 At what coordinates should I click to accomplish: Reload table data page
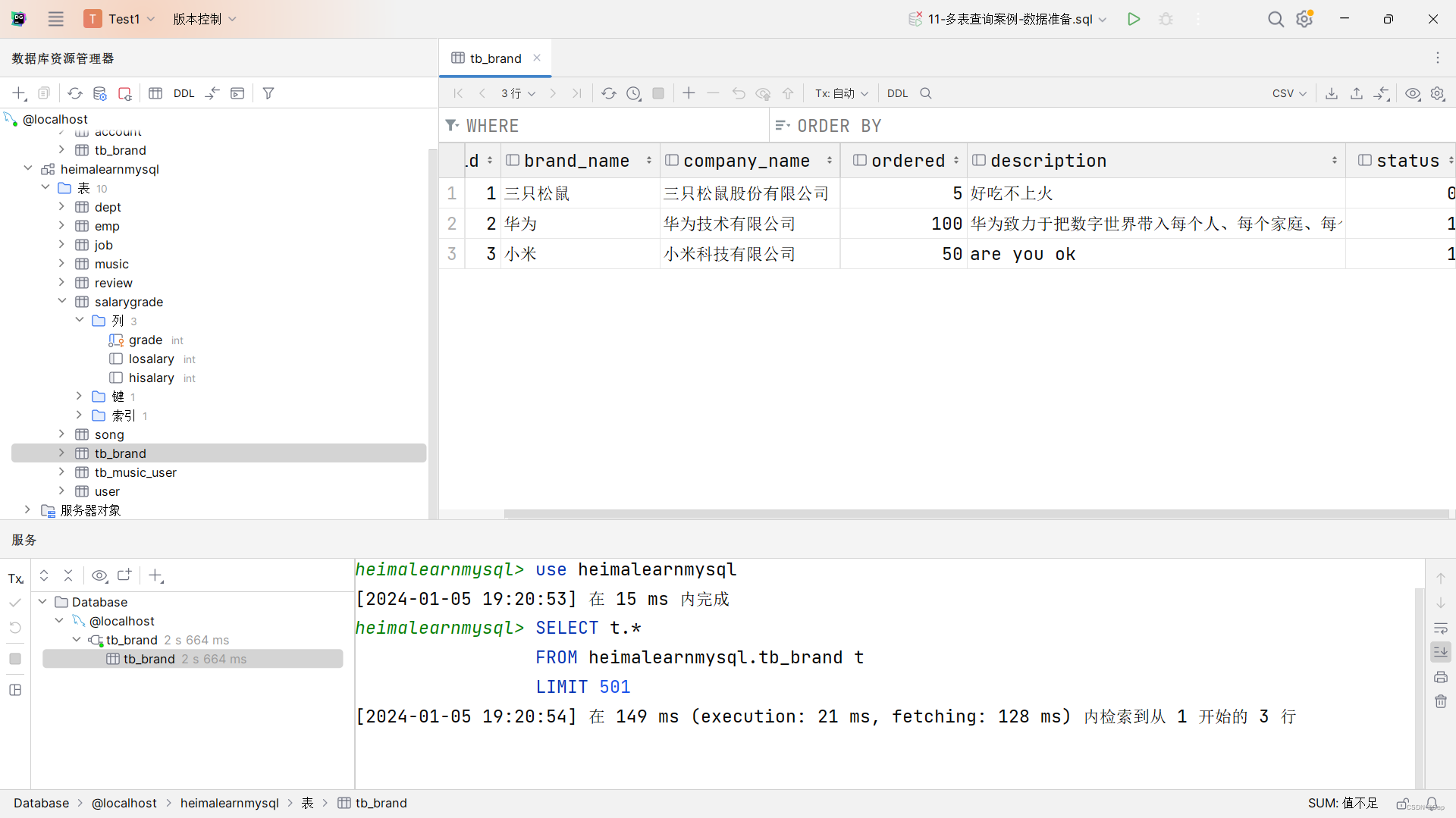(609, 93)
